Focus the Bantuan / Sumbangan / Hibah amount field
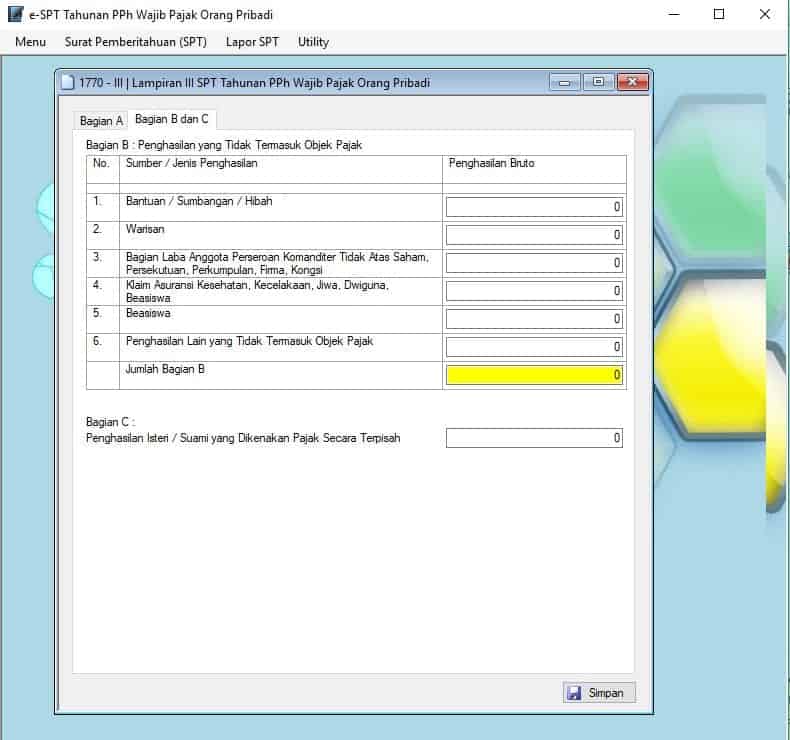Viewport: 790px width, 740px height. click(x=534, y=207)
